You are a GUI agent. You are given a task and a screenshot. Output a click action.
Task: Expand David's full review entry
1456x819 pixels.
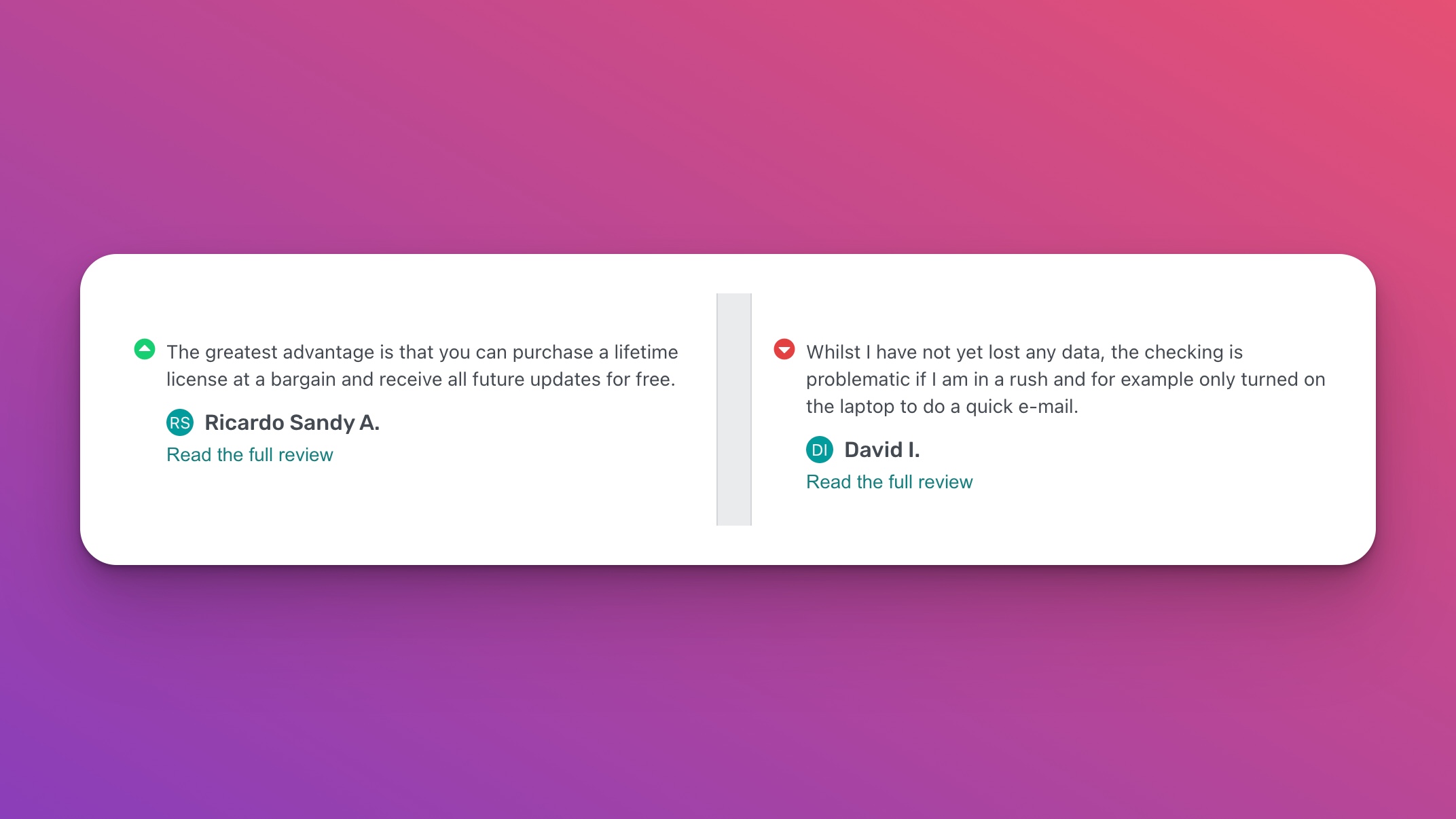click(889, 481)
